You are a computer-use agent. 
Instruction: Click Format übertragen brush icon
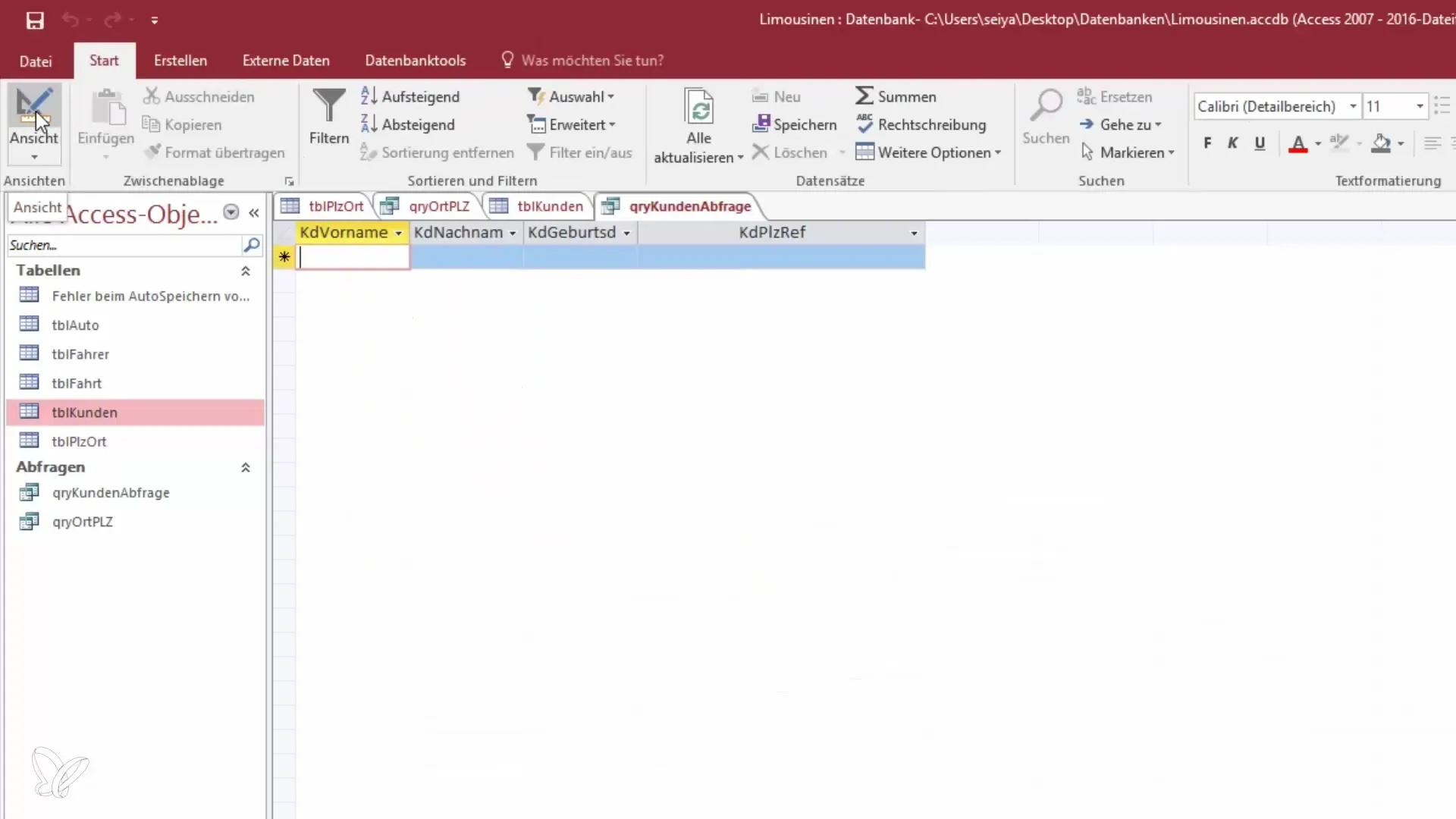point(152,152)
